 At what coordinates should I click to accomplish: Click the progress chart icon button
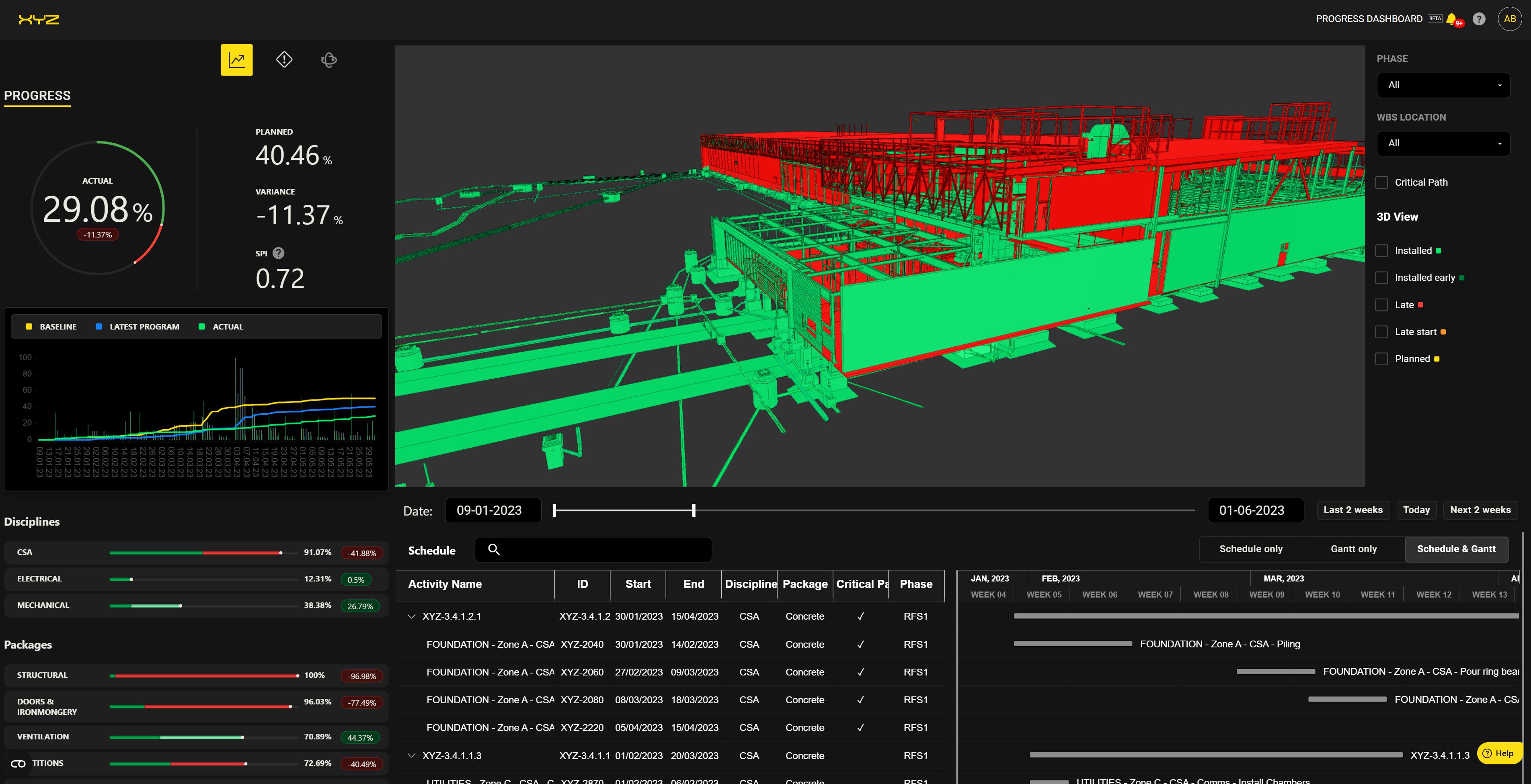[x=236, y=60]
